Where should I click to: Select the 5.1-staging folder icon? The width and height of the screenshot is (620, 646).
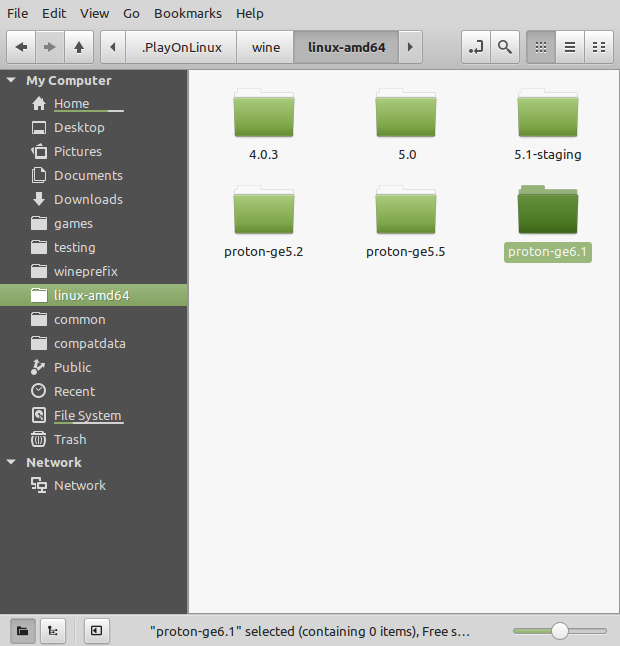(548, 112)
